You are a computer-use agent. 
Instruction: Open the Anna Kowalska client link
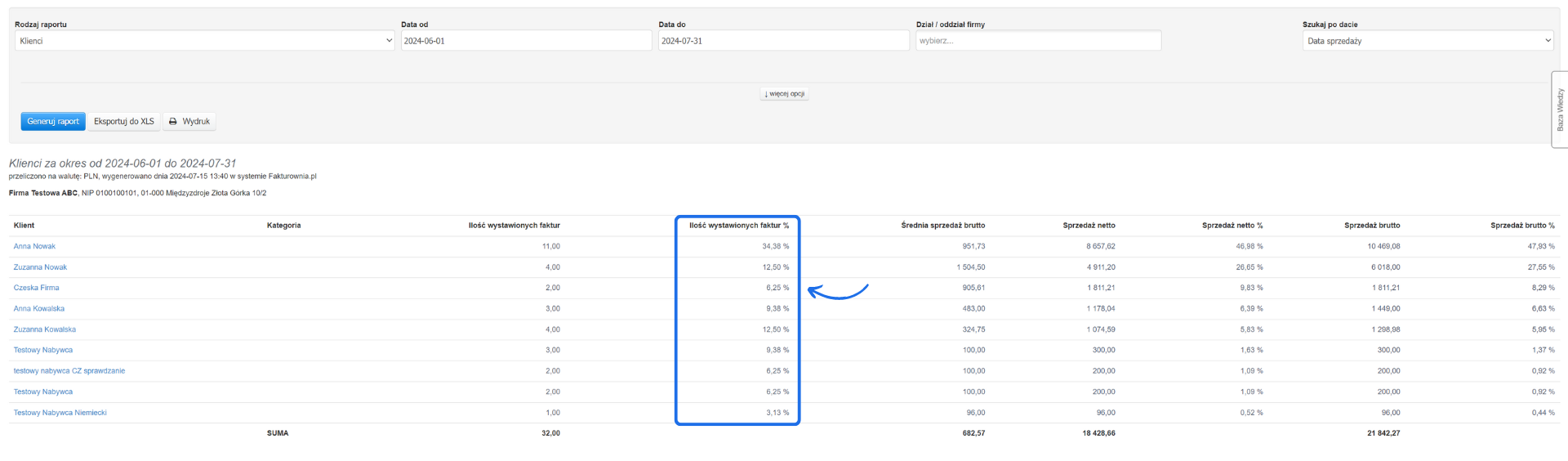coord(38,309)
